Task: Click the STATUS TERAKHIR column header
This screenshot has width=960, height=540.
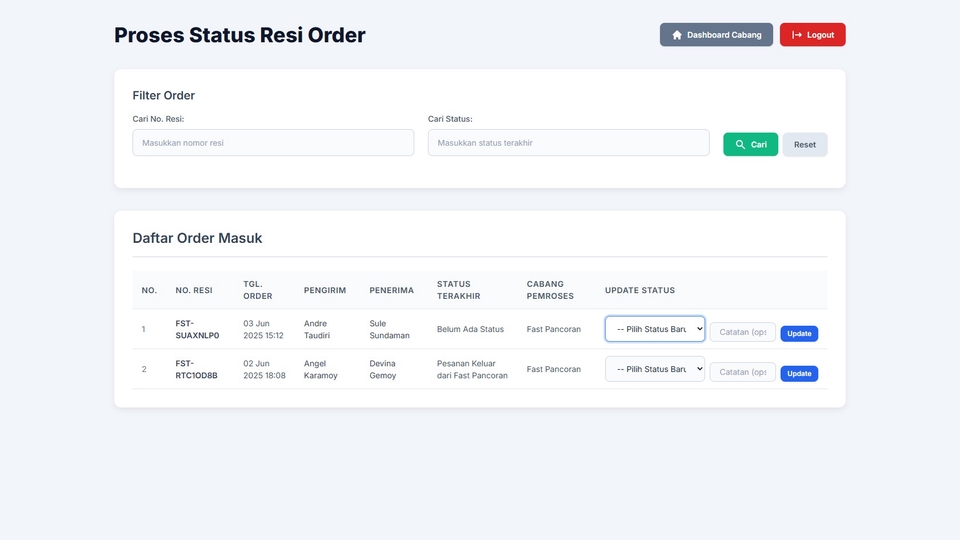Action: pyautogui.click(x=459, y=290)
